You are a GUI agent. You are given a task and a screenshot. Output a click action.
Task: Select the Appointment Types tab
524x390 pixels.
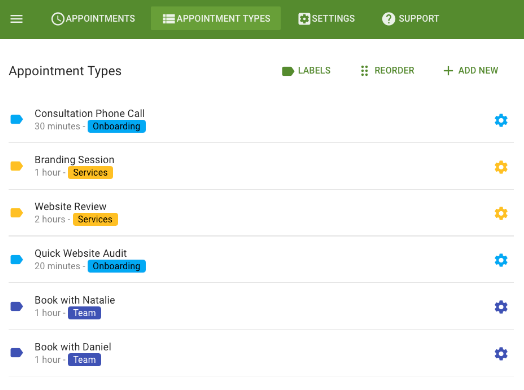pyautogui.click(x=216, y=19)
